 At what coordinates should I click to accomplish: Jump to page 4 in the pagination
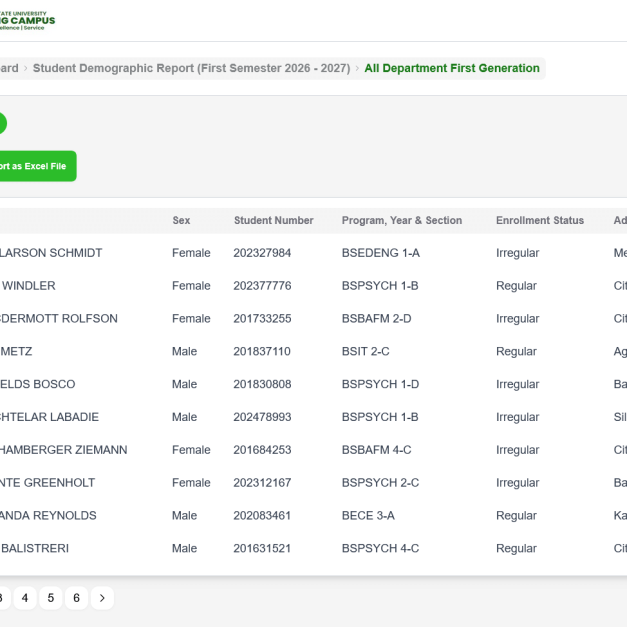coord(25,598)
